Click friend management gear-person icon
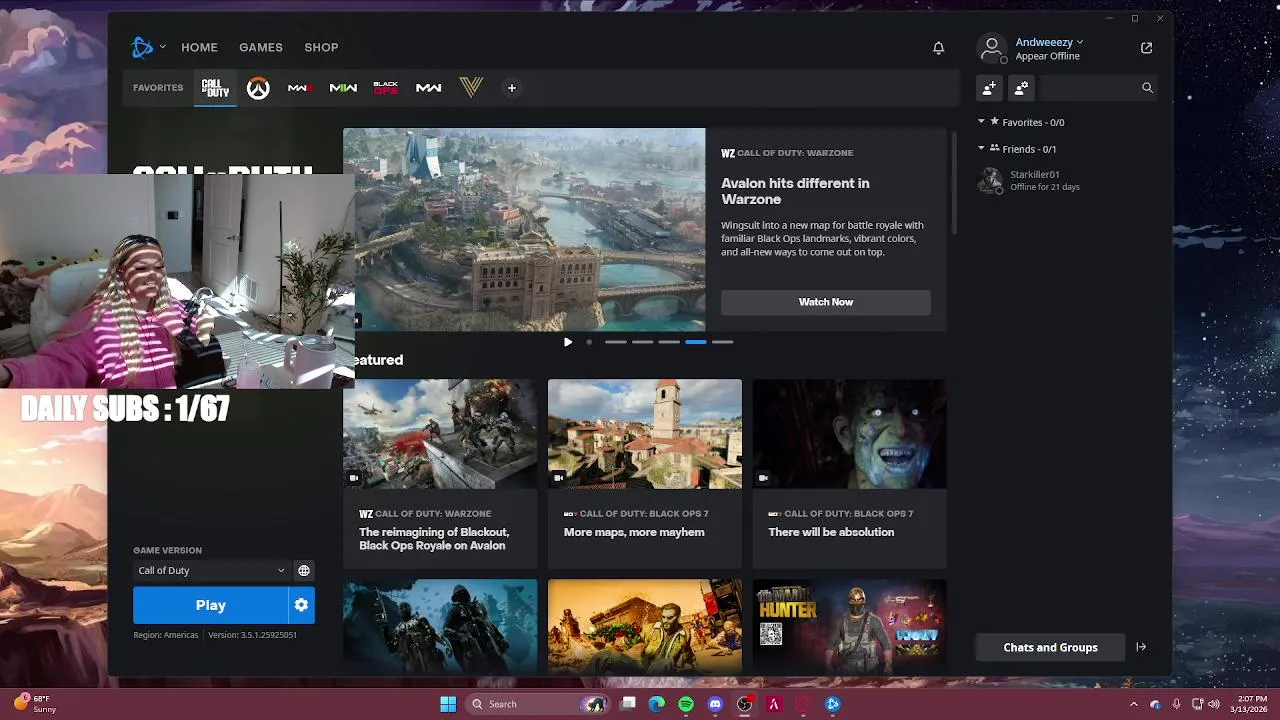The width and height of the screenshot is (1280, 720). click(x=1021, y=88)
